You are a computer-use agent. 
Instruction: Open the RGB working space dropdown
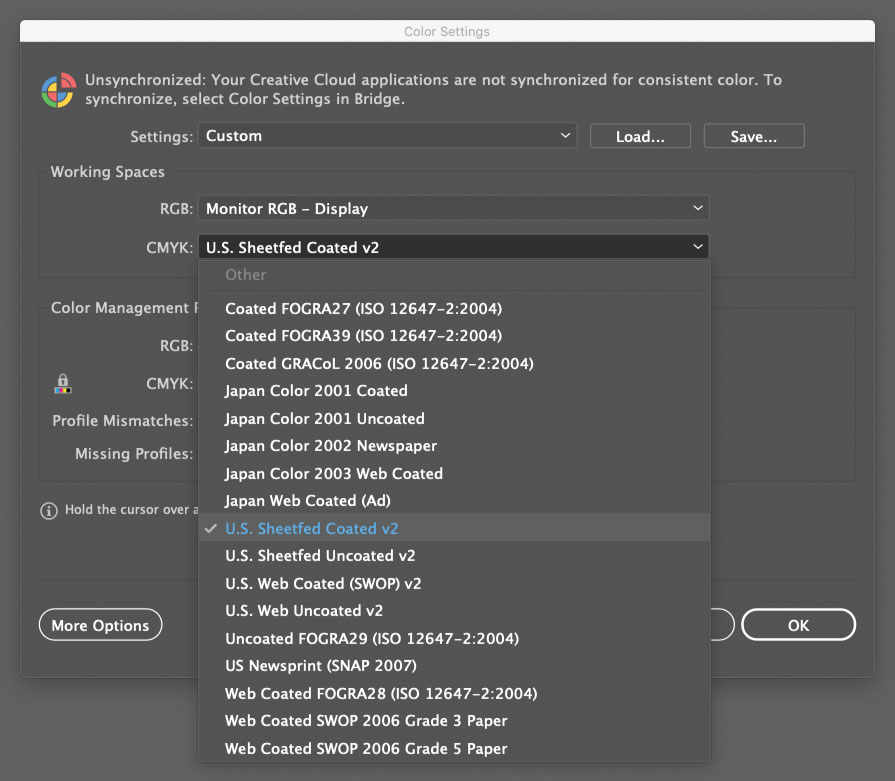(x=455, y=208)
